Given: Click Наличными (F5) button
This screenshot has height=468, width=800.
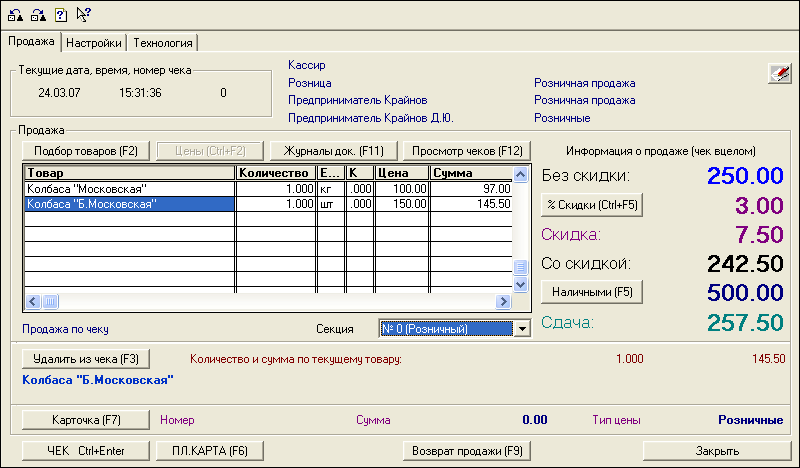Looking at the screenshot, I should click(x=592, y=292).
